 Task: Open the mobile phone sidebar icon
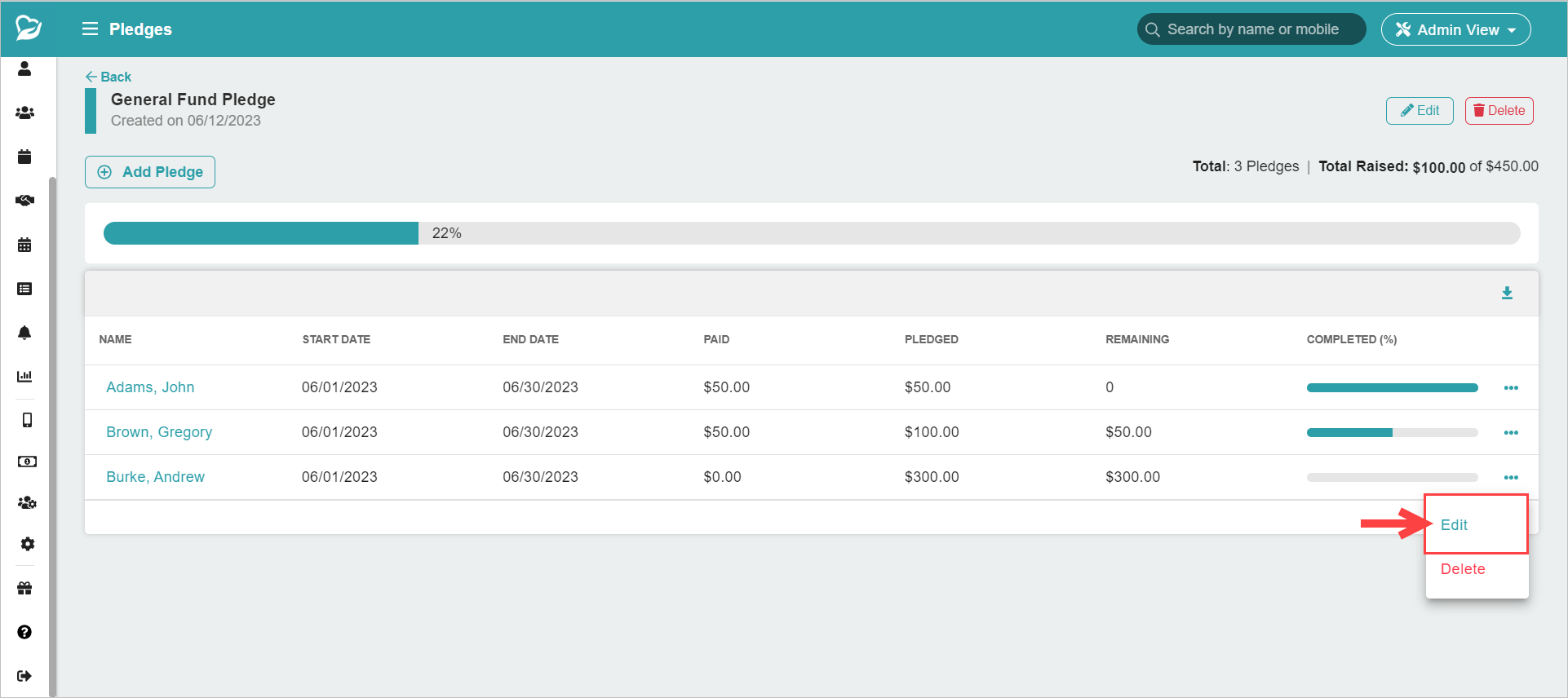pos(27,420)
